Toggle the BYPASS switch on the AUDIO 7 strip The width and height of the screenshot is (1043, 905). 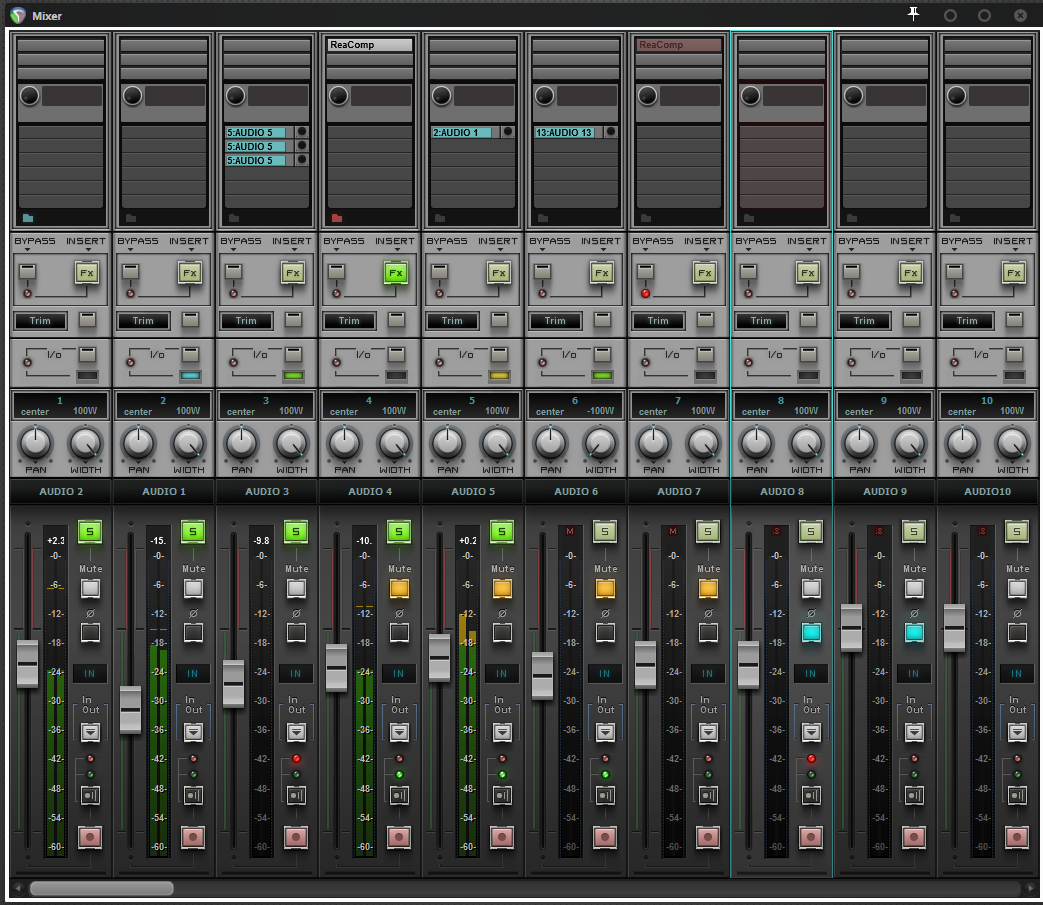646,272
